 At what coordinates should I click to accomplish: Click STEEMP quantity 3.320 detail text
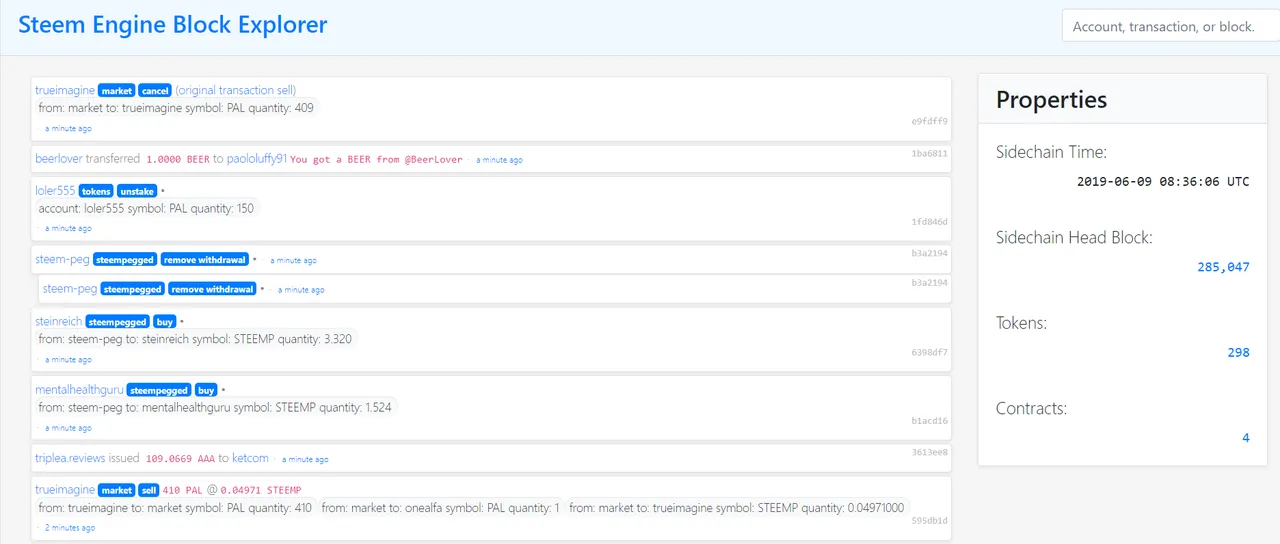tap(195, 339)
